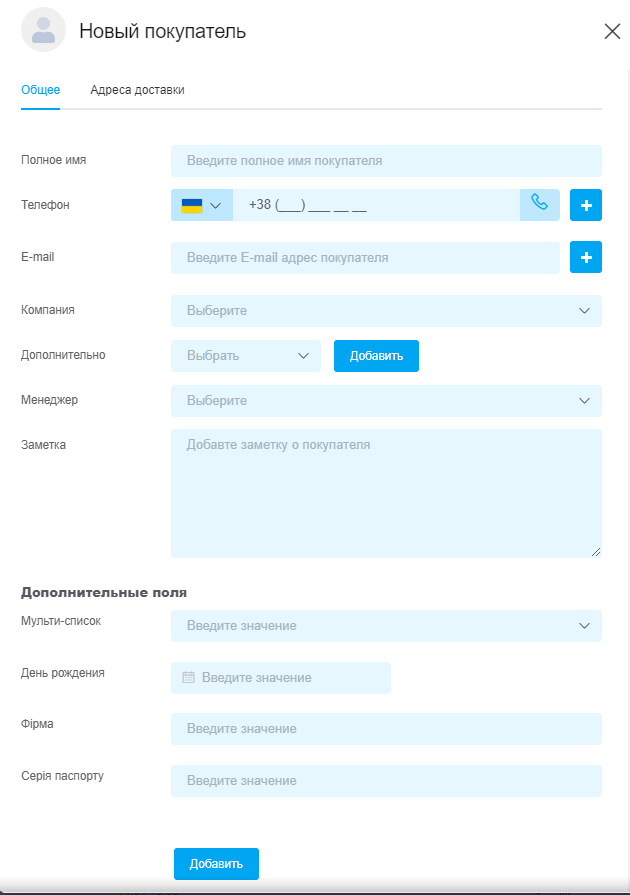
Task: Click the Заметка textarea resize handle
Action: [596, 552]
